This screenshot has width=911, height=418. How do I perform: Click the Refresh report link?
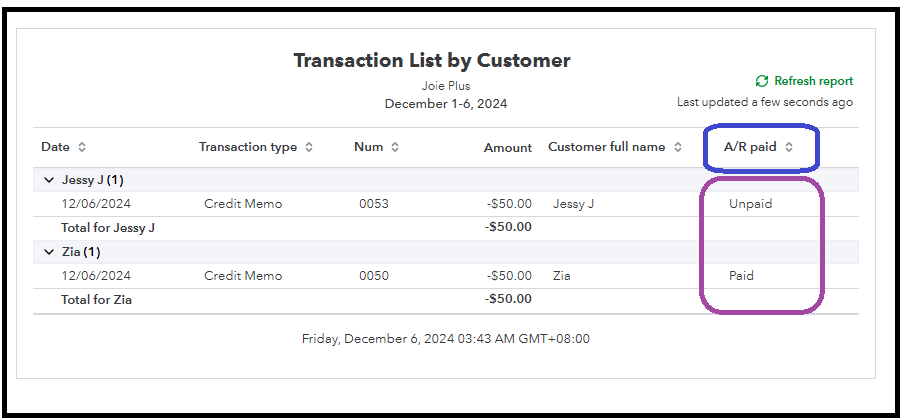[813, 81]
